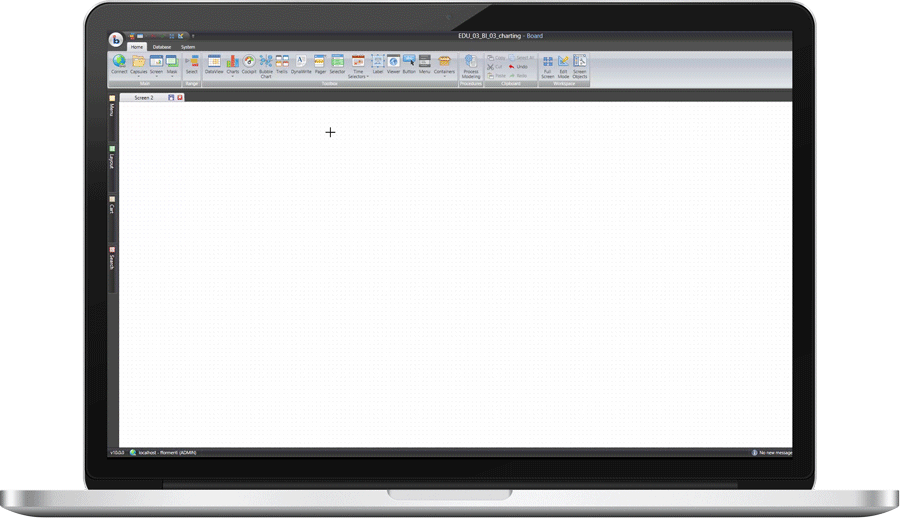This screenshot has height=518, width=900.
Task: Expand the Mask dropdown arrow
Action: [x=172, y=76]
